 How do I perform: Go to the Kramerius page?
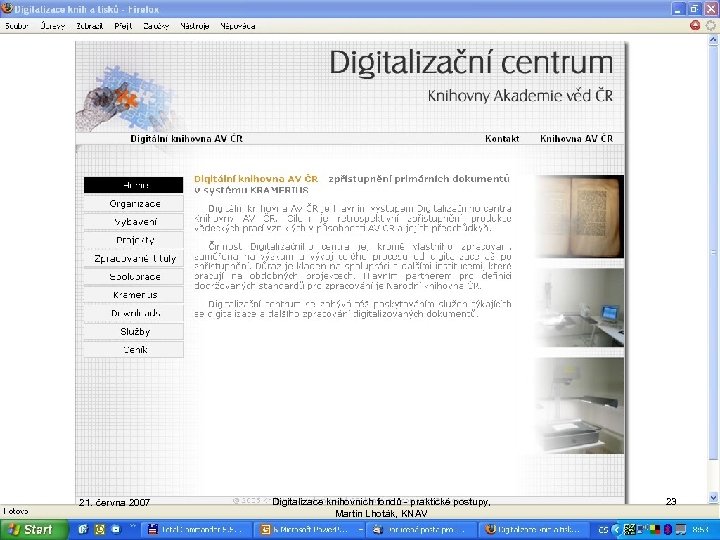point(133,295)
